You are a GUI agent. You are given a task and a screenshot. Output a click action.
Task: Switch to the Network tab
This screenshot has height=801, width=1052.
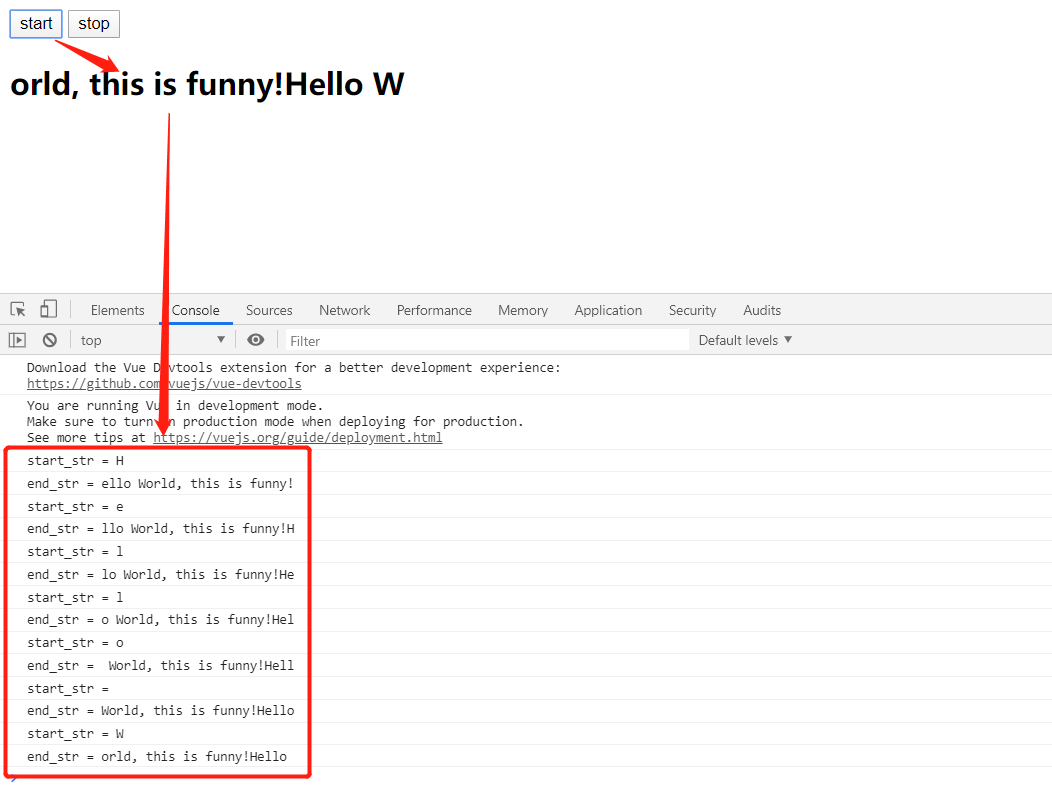click(344, 310)
